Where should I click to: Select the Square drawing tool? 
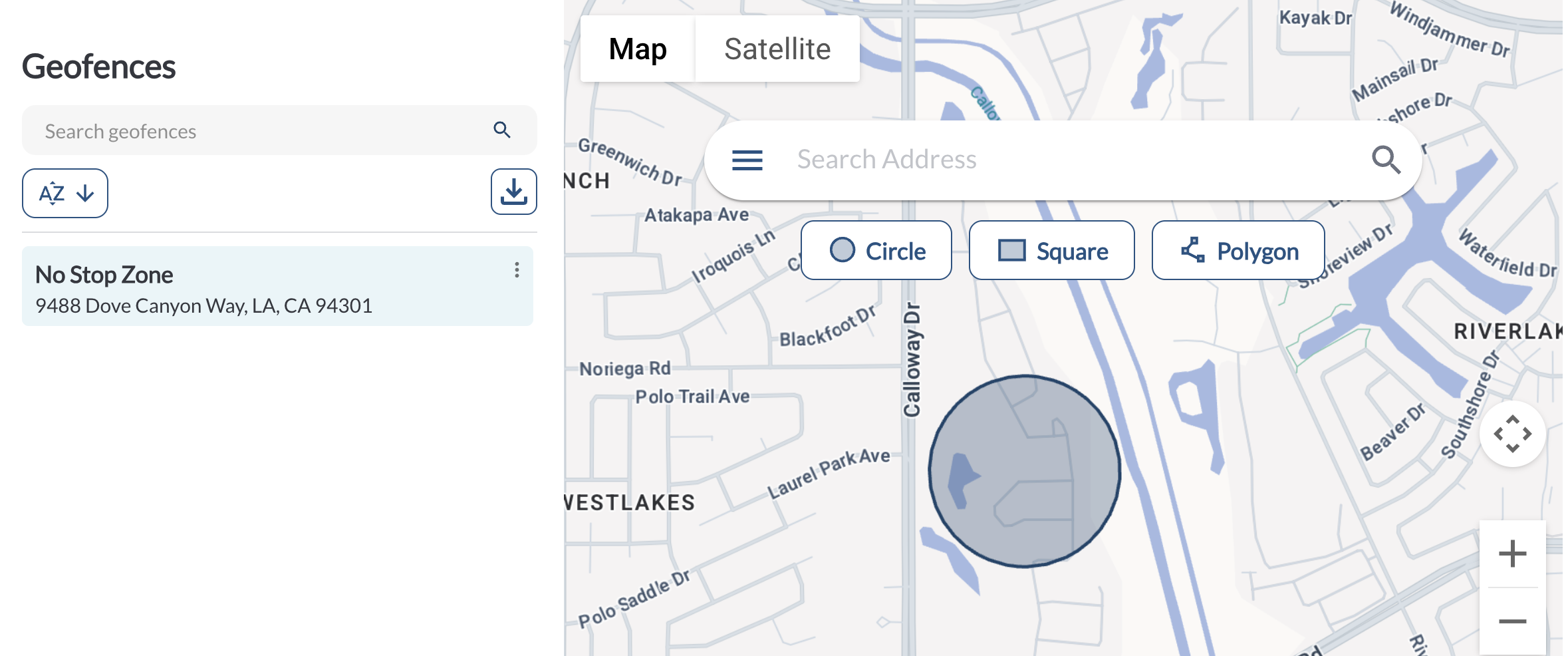(1051, 251)
